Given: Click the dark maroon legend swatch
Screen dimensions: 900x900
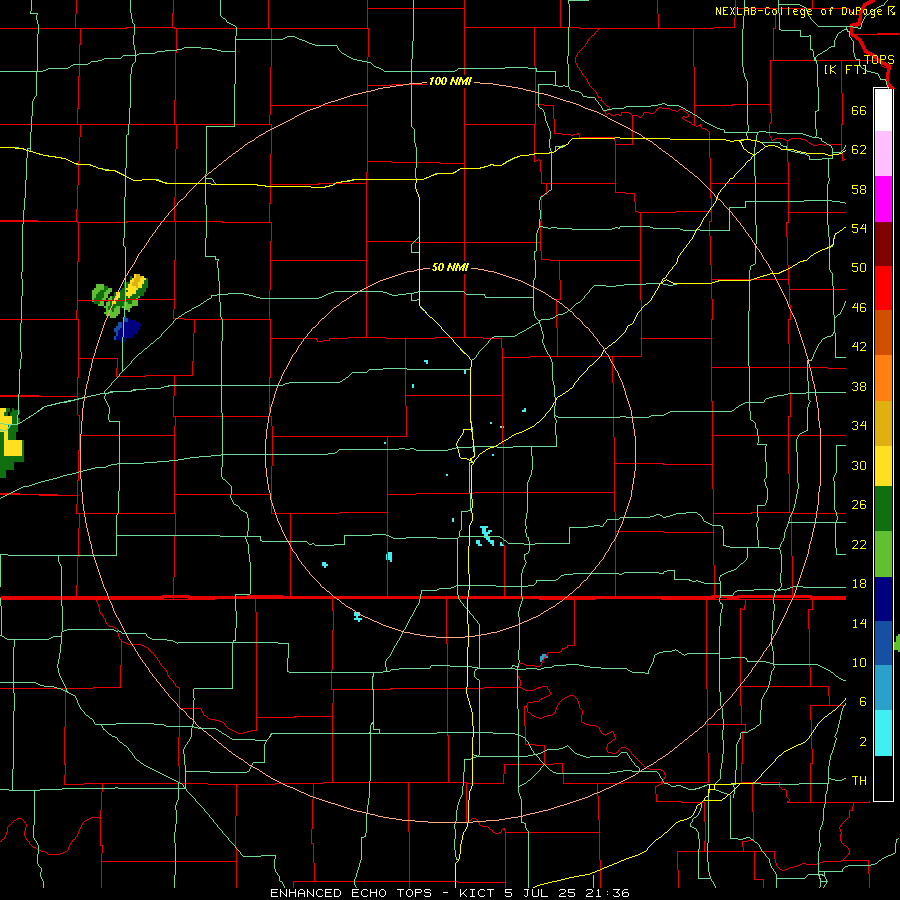Looking at the screenshot, I should pos(883,244).
